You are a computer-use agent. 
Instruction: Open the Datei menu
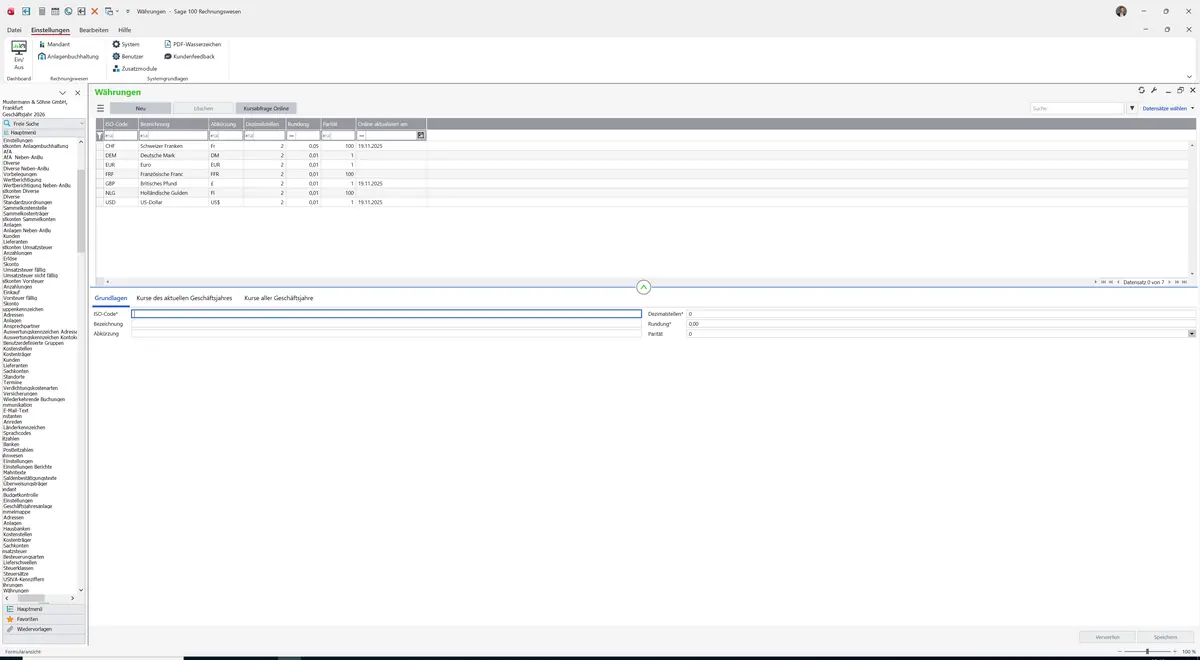pyautogui.click(x=14, y=31)
